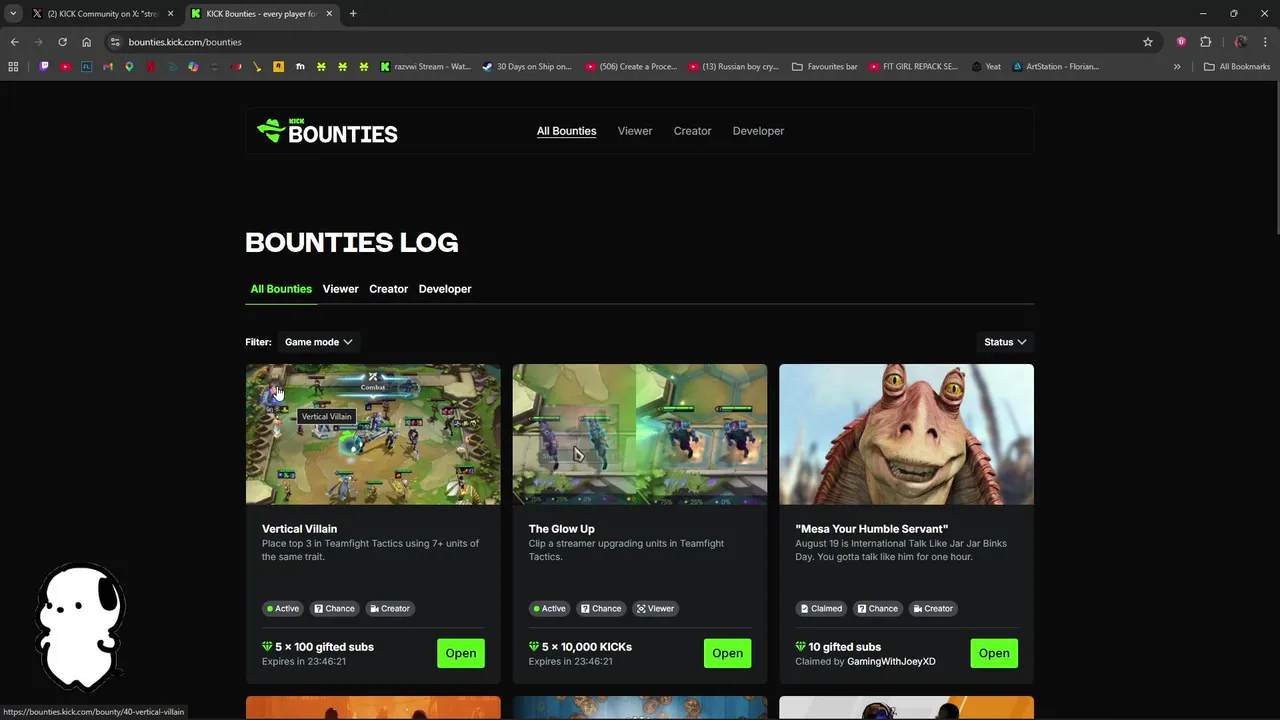
Task: Open the Twitch bookmark icon
Action: 44,67
